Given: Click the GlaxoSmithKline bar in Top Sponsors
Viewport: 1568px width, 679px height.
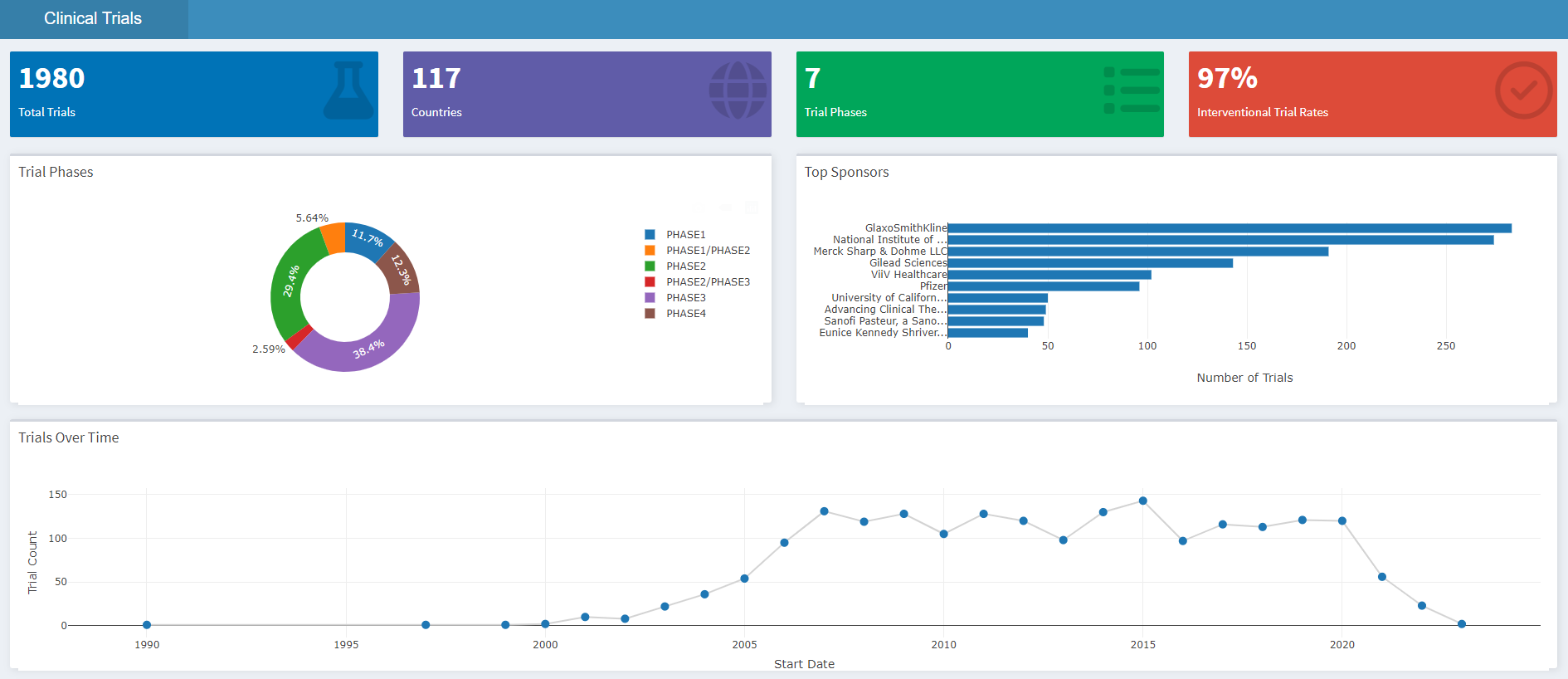Looking at the screenshot, I should point(1228,228).
